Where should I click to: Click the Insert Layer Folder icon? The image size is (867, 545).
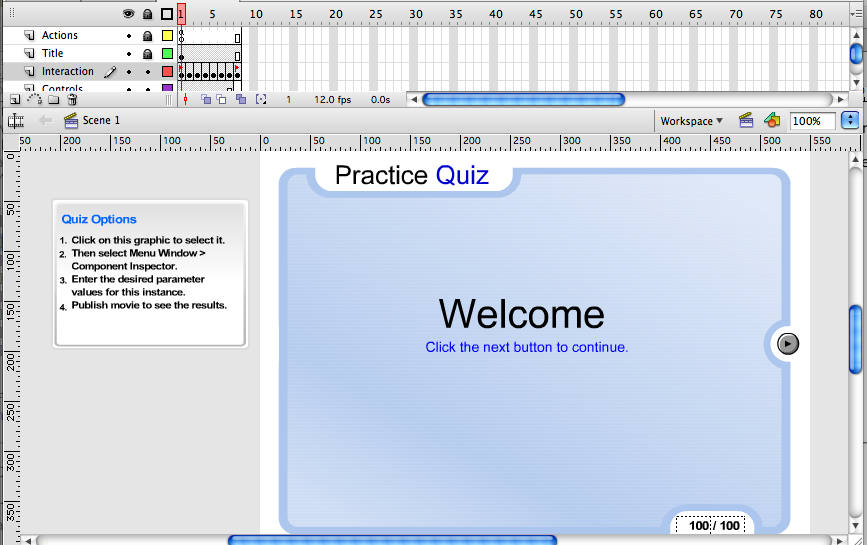tap(54, 99)
